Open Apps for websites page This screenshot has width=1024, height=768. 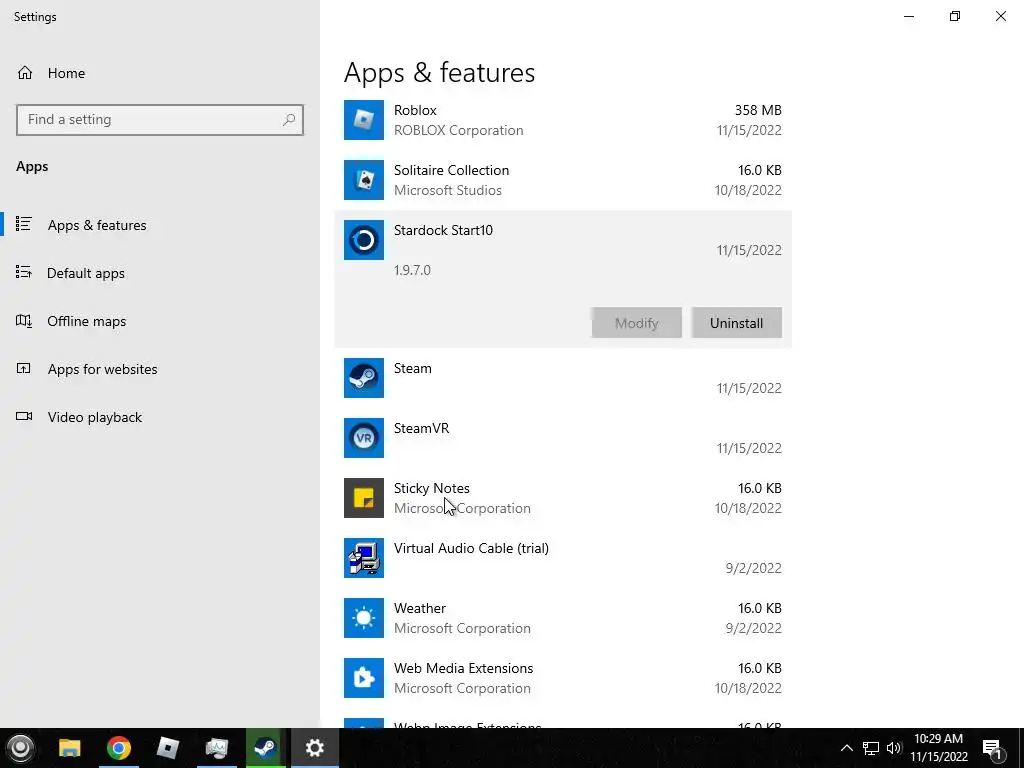click(103, 369)
